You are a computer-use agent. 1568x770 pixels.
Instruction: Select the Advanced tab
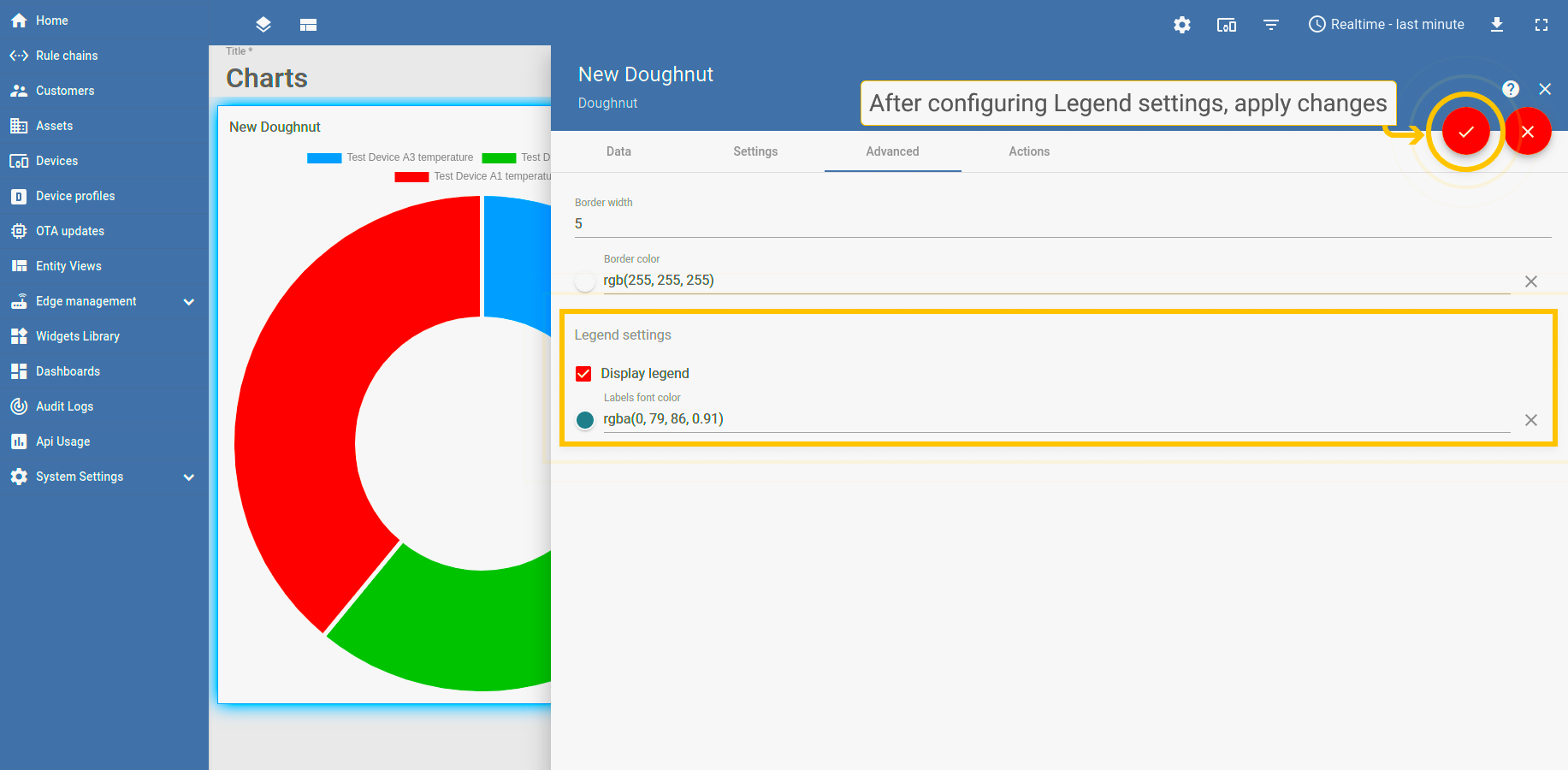click(892, 151)
